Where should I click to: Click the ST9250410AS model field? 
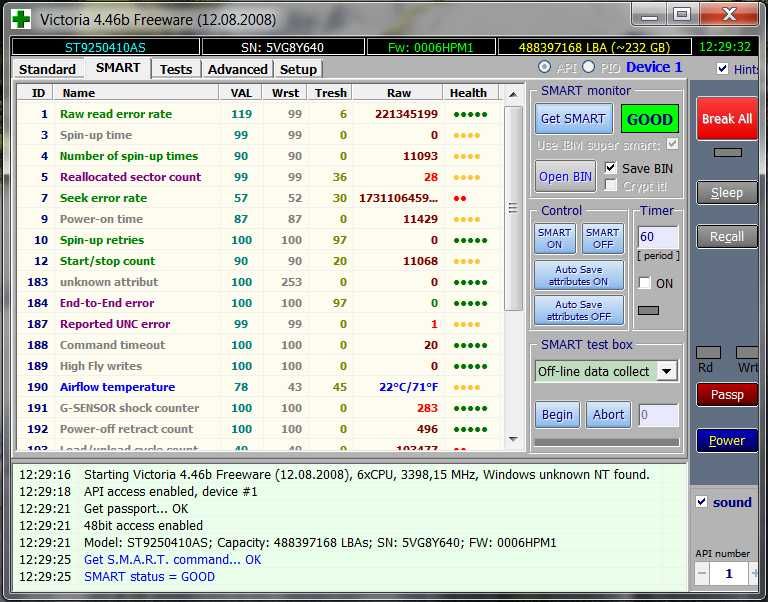tap(105, 48)
